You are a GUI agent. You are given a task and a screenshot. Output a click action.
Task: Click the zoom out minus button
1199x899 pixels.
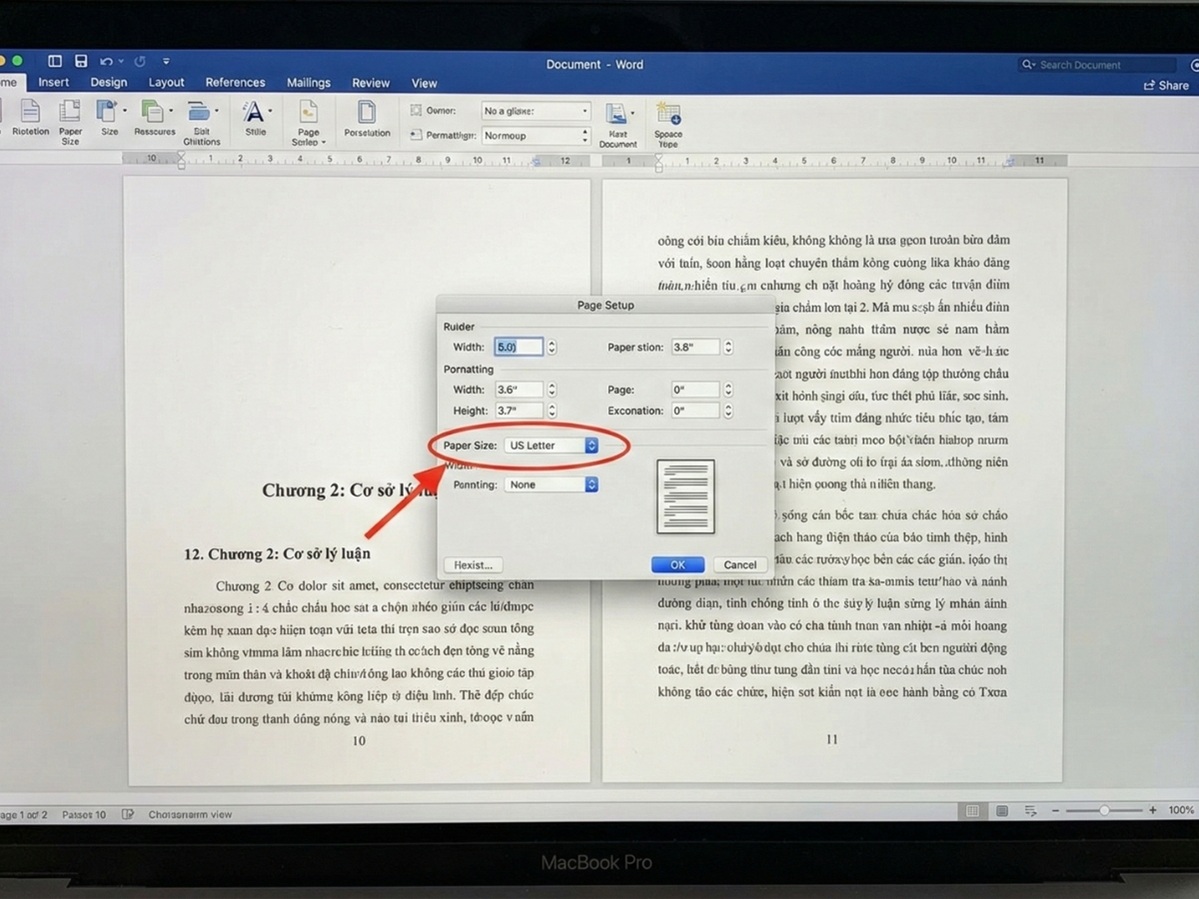click(1055, 810)
